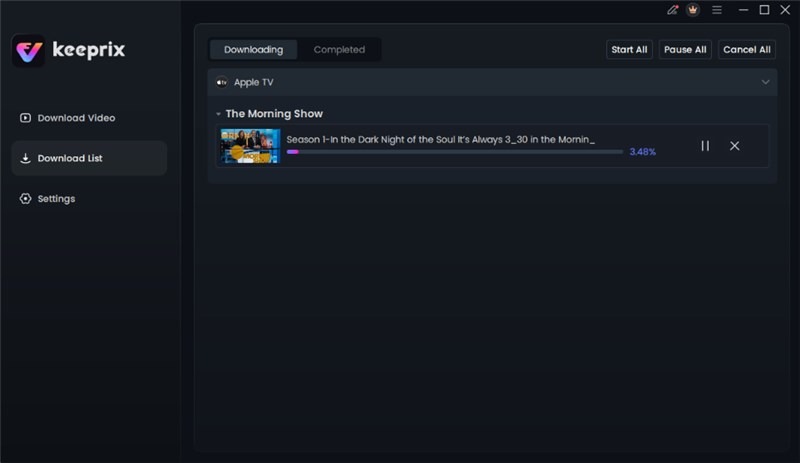This screenshot has width=800, height=463.
Task: Switch to the Completed tab
Action: pos(339,49)
